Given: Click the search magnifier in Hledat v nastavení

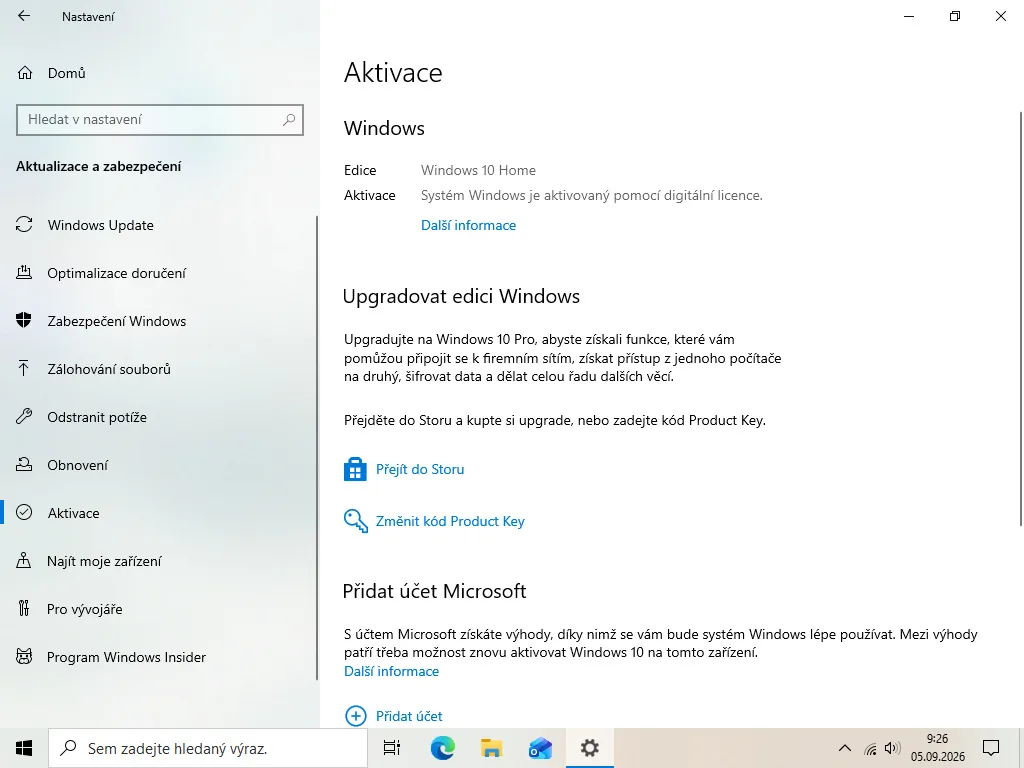Looking at the screenshot, I should pyautogui.click(x=289, y=120).
